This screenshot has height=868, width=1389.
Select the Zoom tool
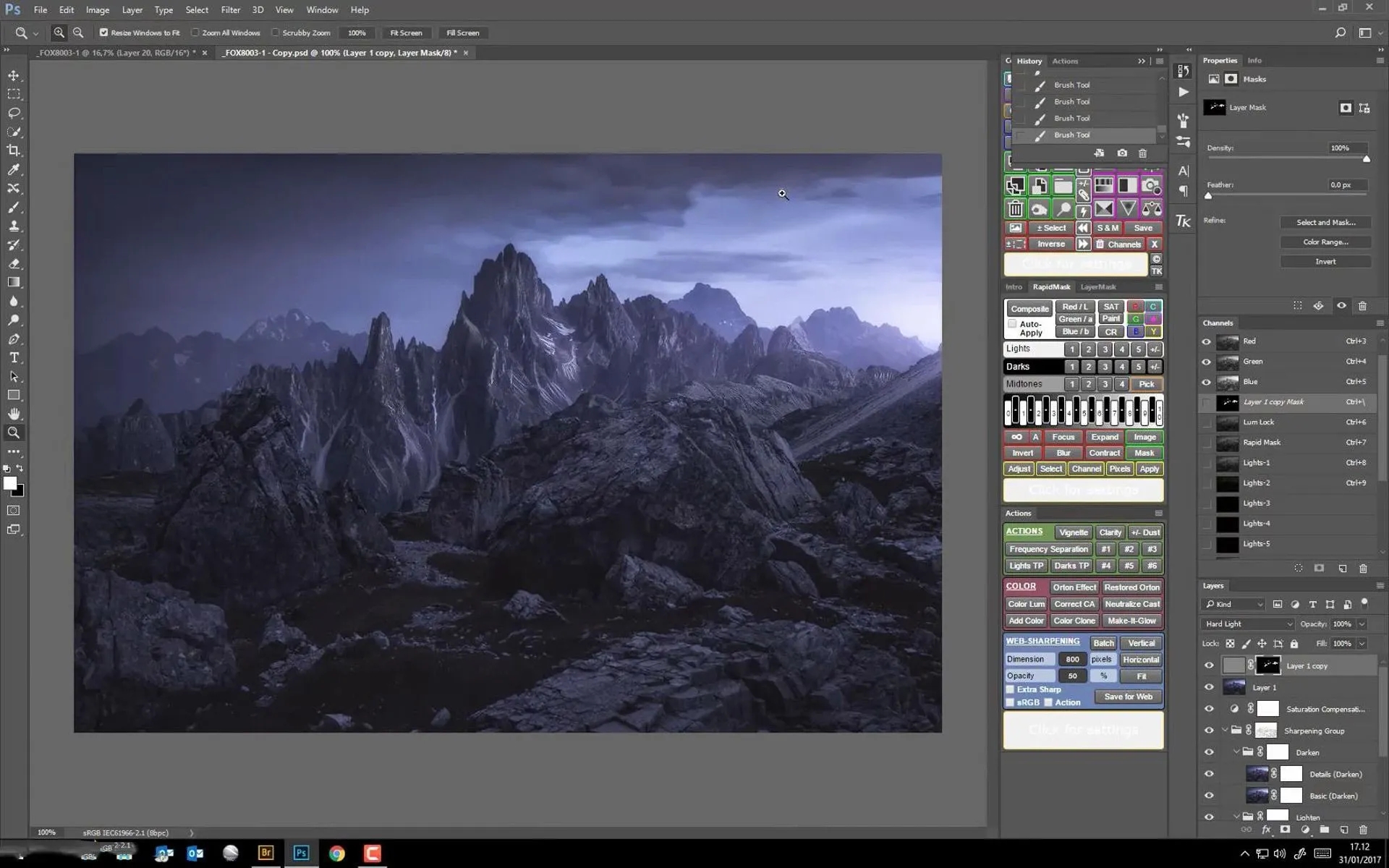[x=14, y=432]
